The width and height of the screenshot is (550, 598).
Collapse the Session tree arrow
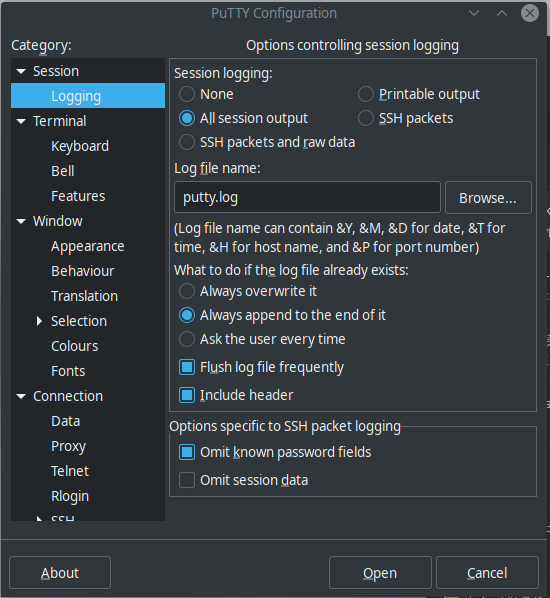(21, 71)
